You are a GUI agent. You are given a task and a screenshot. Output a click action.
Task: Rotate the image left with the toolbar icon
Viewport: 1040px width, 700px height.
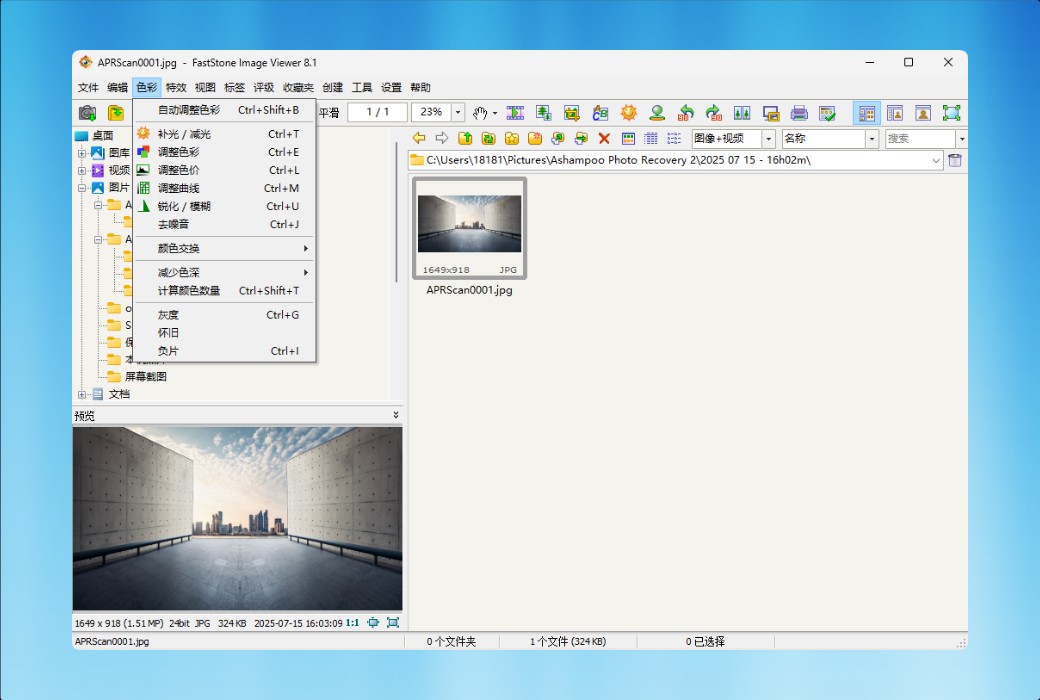click(x=686, y=113)
